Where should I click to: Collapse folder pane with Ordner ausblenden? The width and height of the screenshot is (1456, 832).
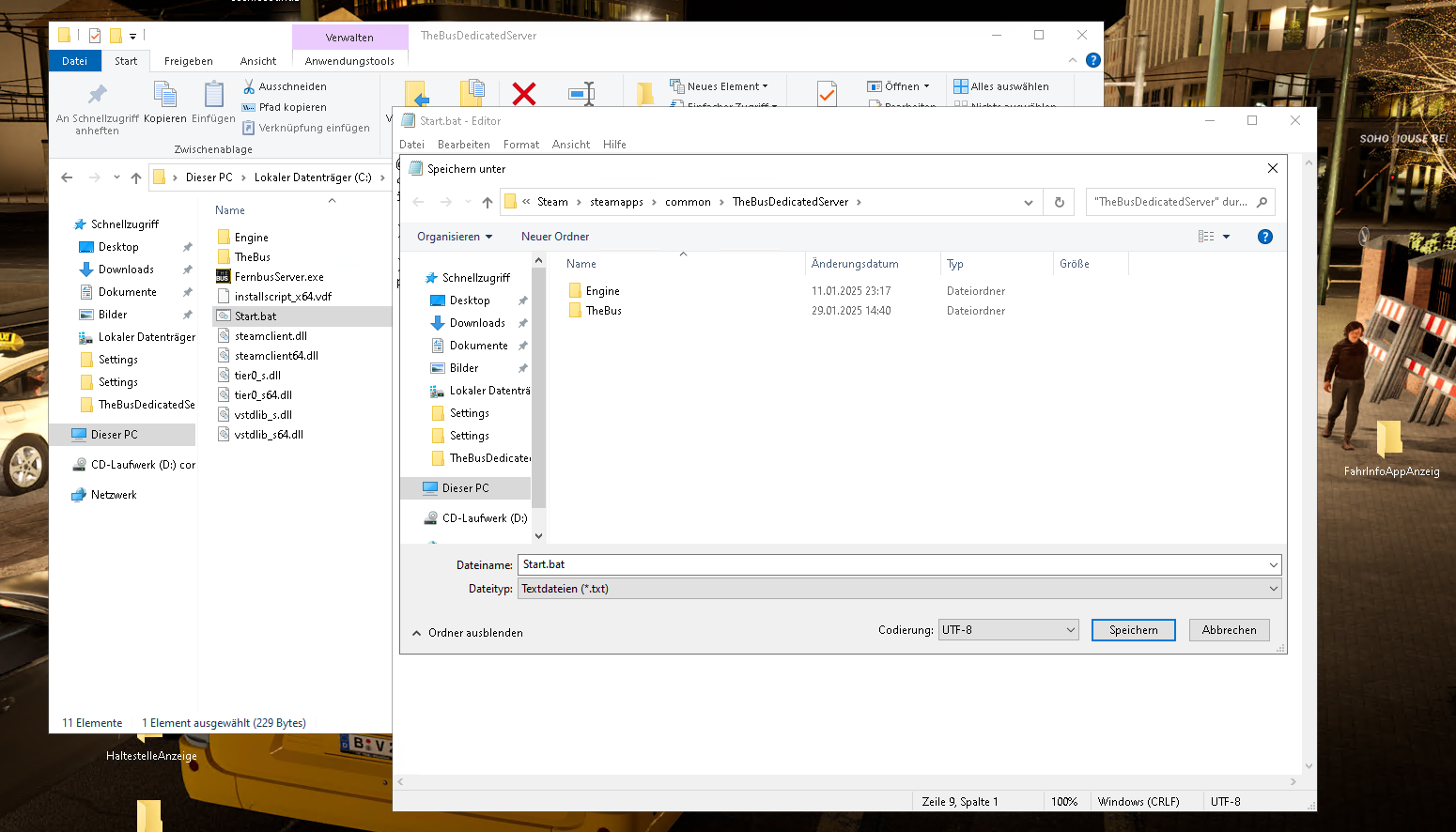point(468,633)
